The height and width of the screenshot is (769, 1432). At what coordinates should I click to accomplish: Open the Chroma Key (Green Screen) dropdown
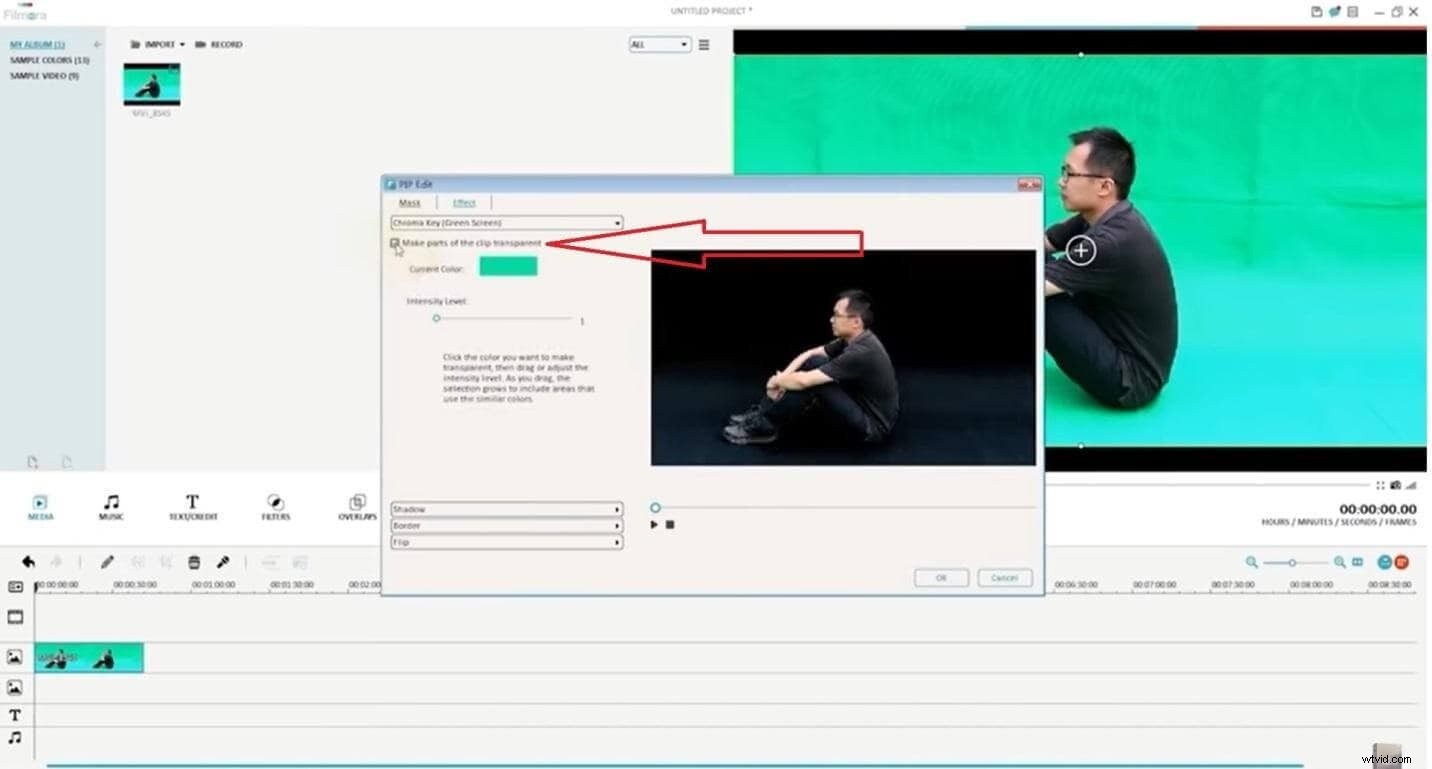click(505, 222)
